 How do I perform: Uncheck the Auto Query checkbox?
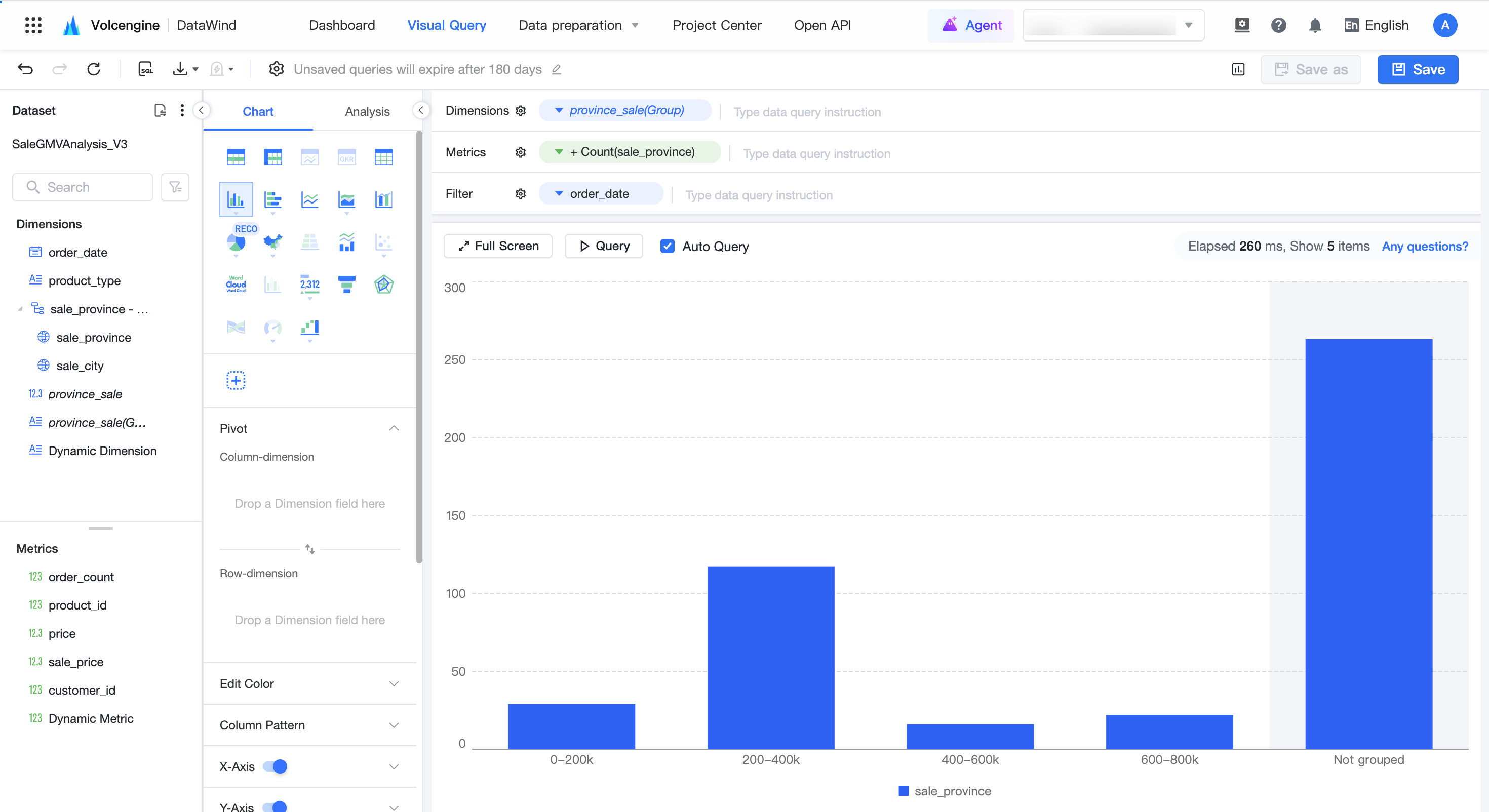coord(667,246)
